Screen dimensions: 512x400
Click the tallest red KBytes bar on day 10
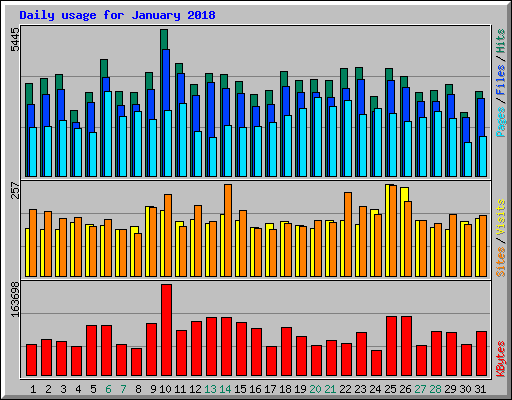click(x=166, y=330)
